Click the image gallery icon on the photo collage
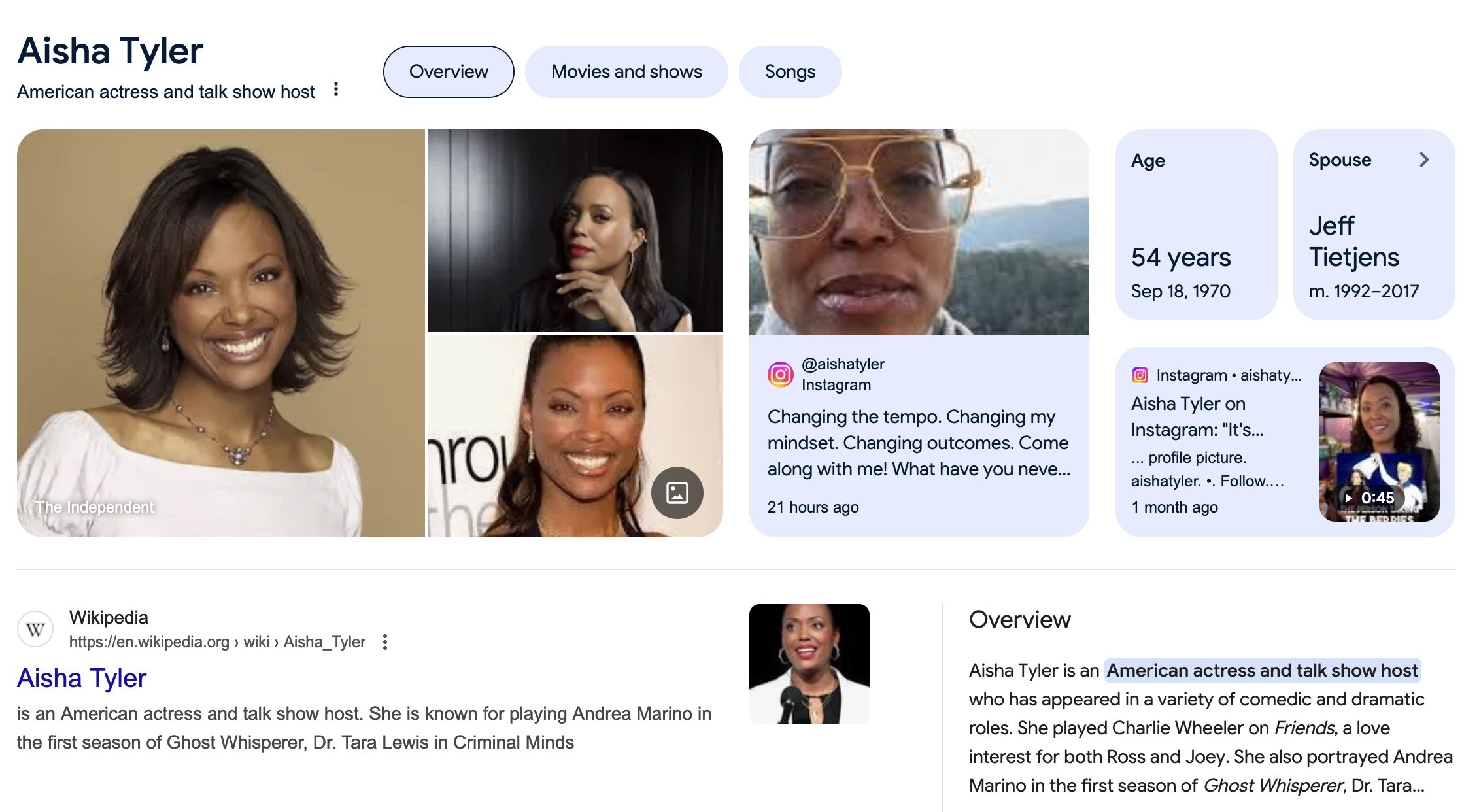 coord(677,493)
